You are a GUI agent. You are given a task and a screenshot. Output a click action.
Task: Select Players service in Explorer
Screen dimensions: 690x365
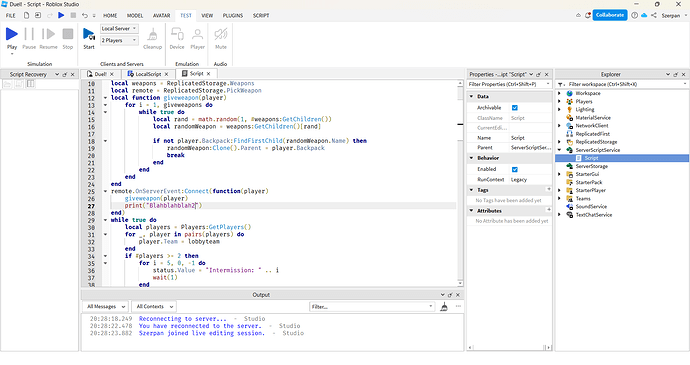click(x=584, y=102)
